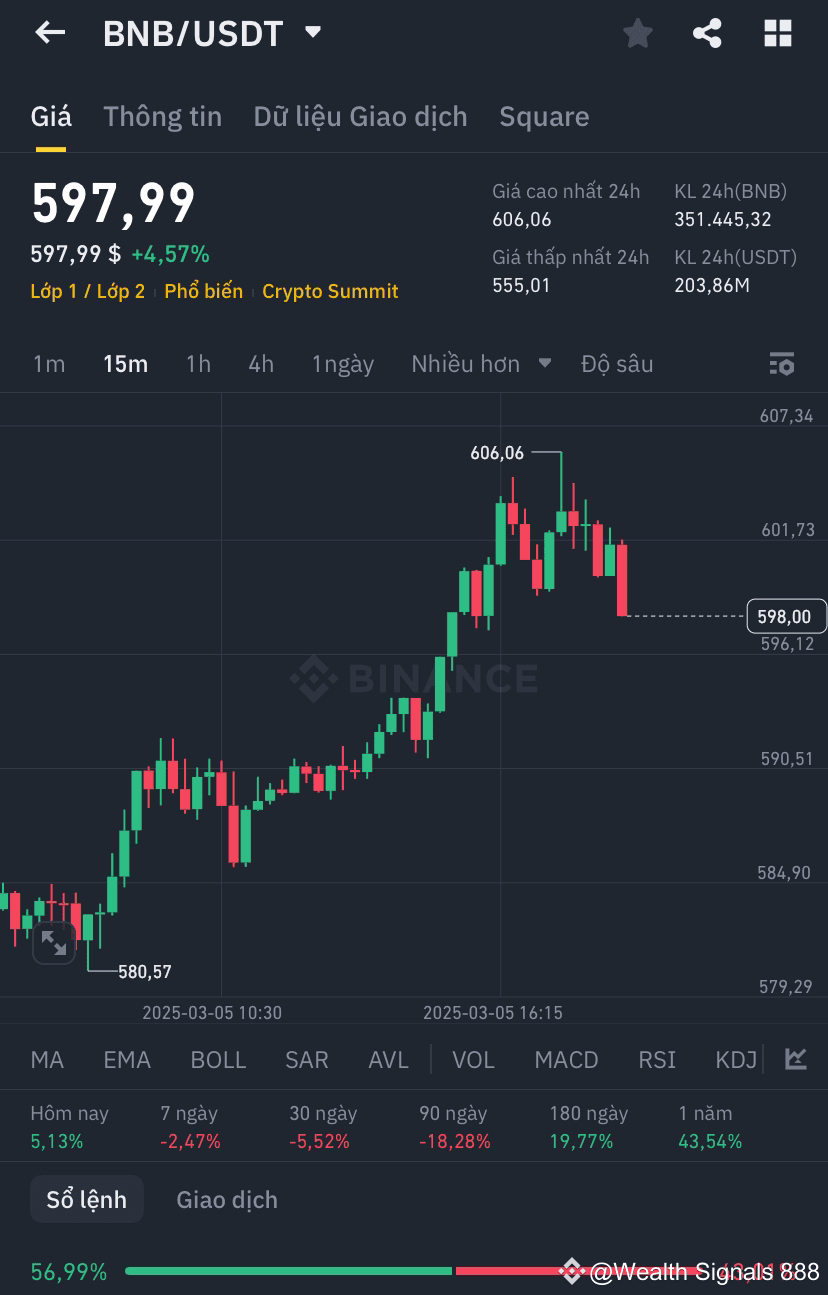Screen dimensions: 828x1295
Task: Switch to the Giao dịch view
Action: (226, 1199)
